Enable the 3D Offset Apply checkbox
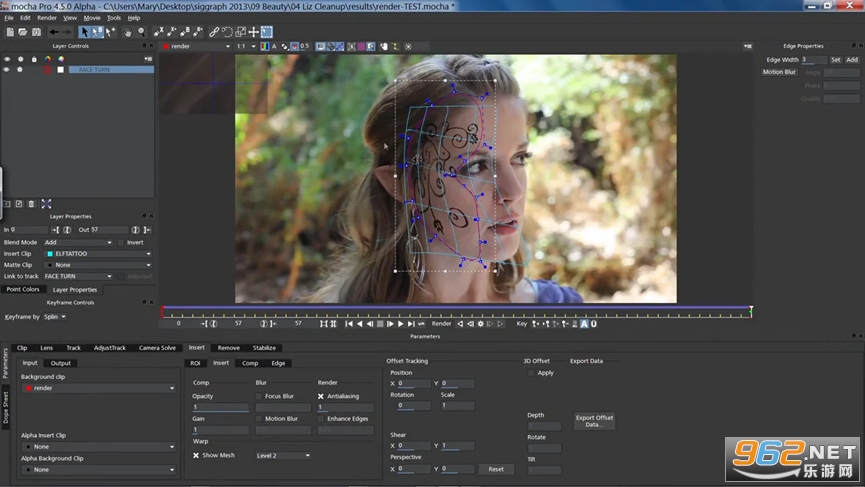The width and height of the screenshot is (865, 487). [x=531, y=373]
